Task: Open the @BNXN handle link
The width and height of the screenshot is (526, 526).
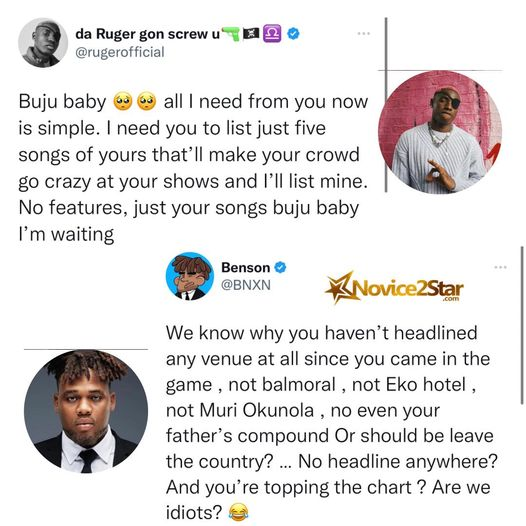Action: click(246, 285)
